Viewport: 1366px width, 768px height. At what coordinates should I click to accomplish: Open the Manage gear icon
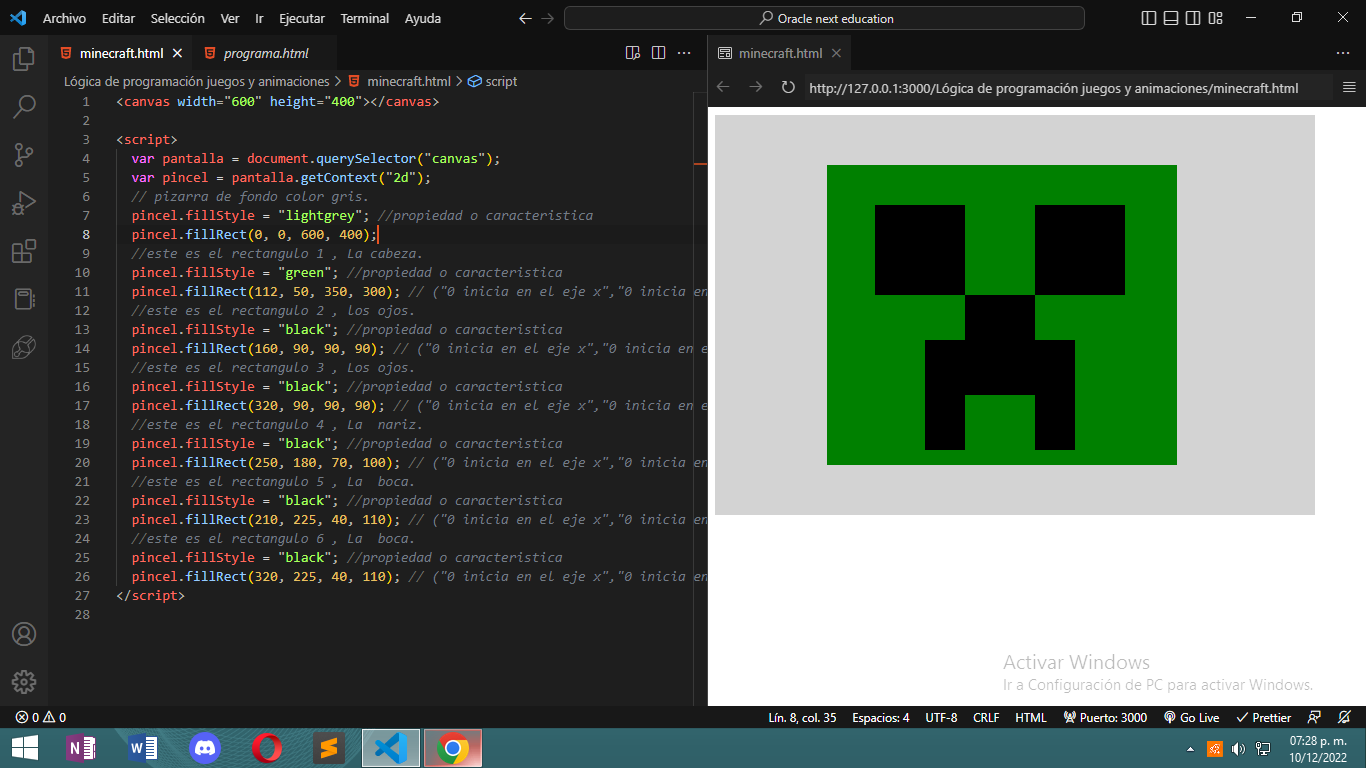click(24, 682)
